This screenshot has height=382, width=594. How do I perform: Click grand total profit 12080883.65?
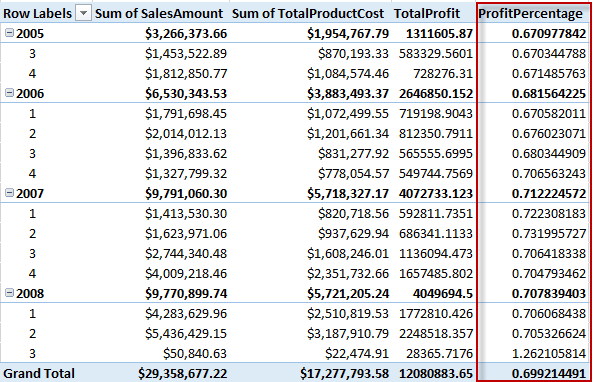click(x=436, y=374)
